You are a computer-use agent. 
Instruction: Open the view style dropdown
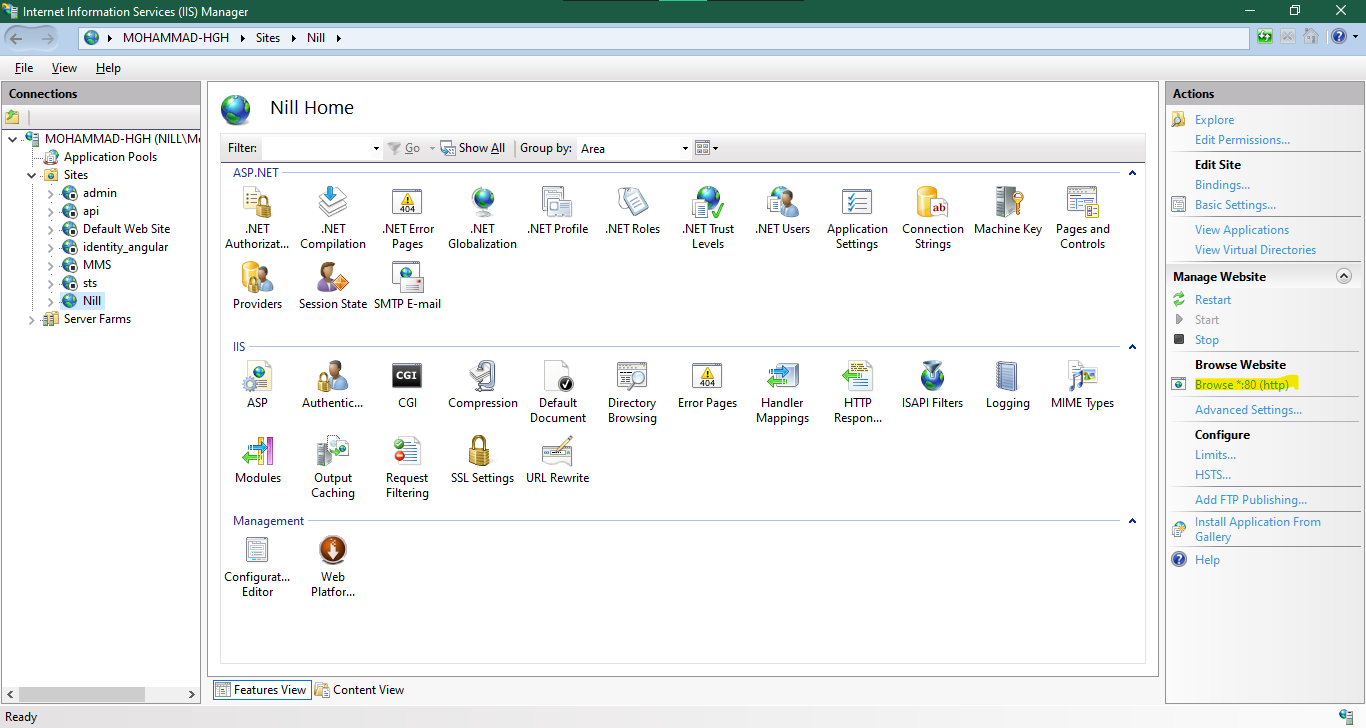coord(707,148)
